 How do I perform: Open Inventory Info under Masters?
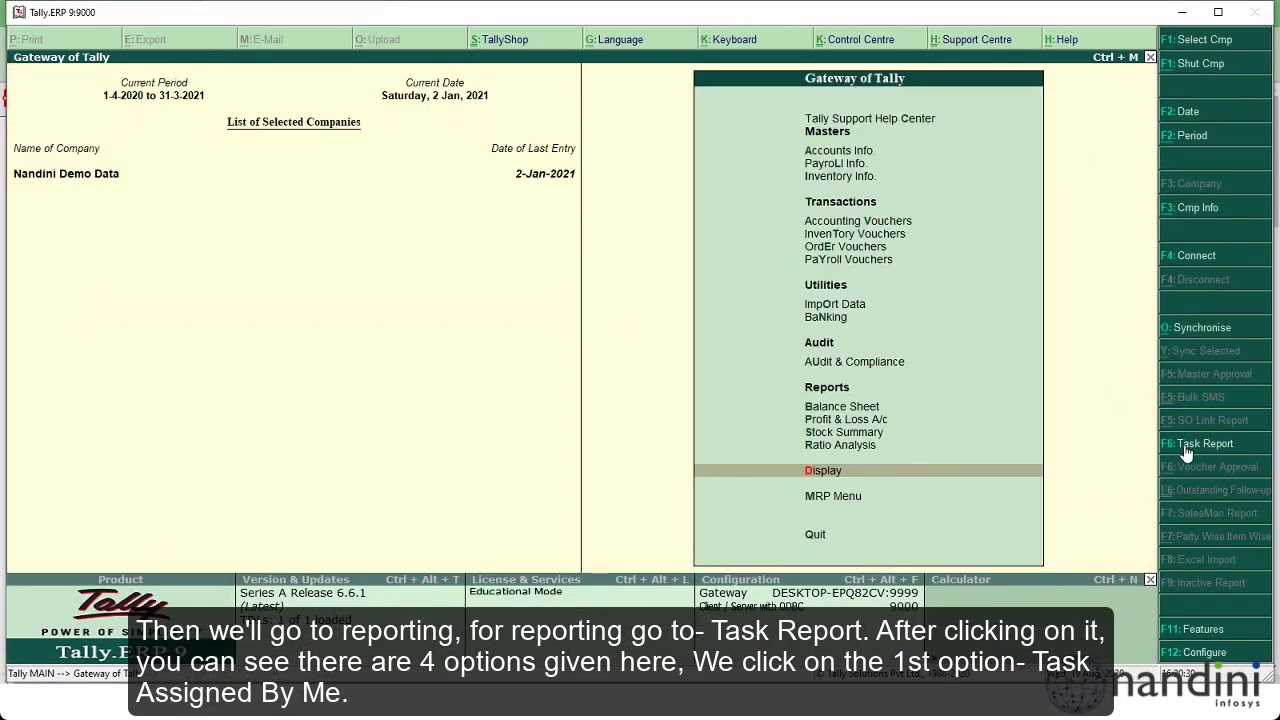pyautogui.click(x=840, y=177)
